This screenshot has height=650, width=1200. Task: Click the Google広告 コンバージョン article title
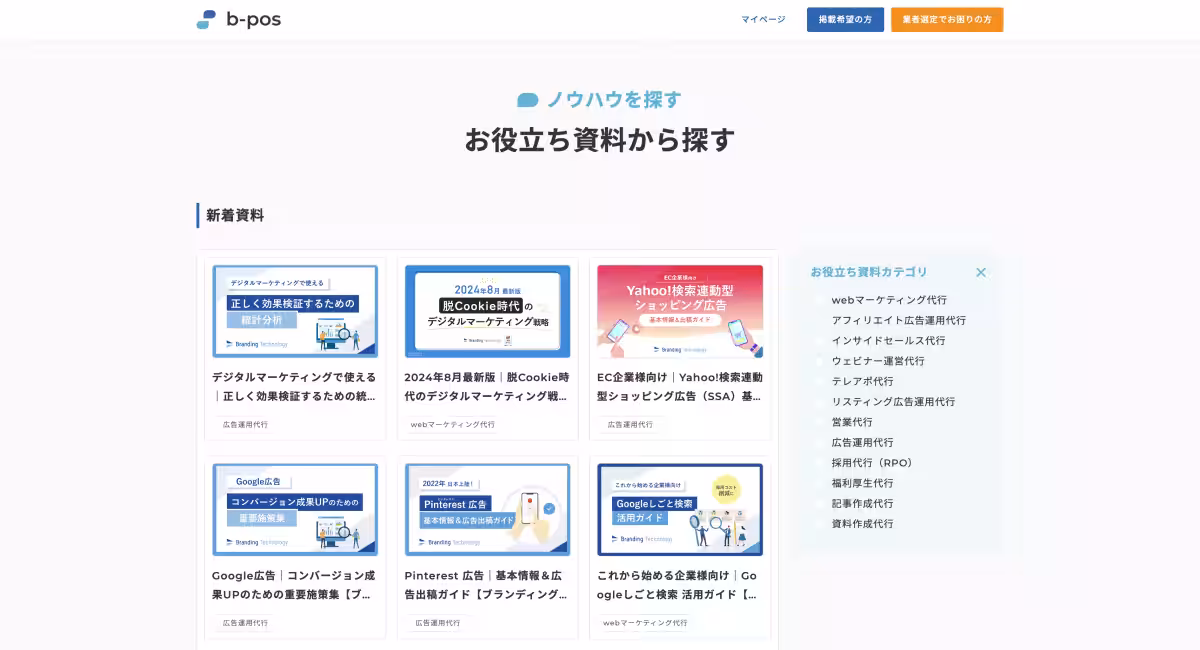click(x=295, y=586)
